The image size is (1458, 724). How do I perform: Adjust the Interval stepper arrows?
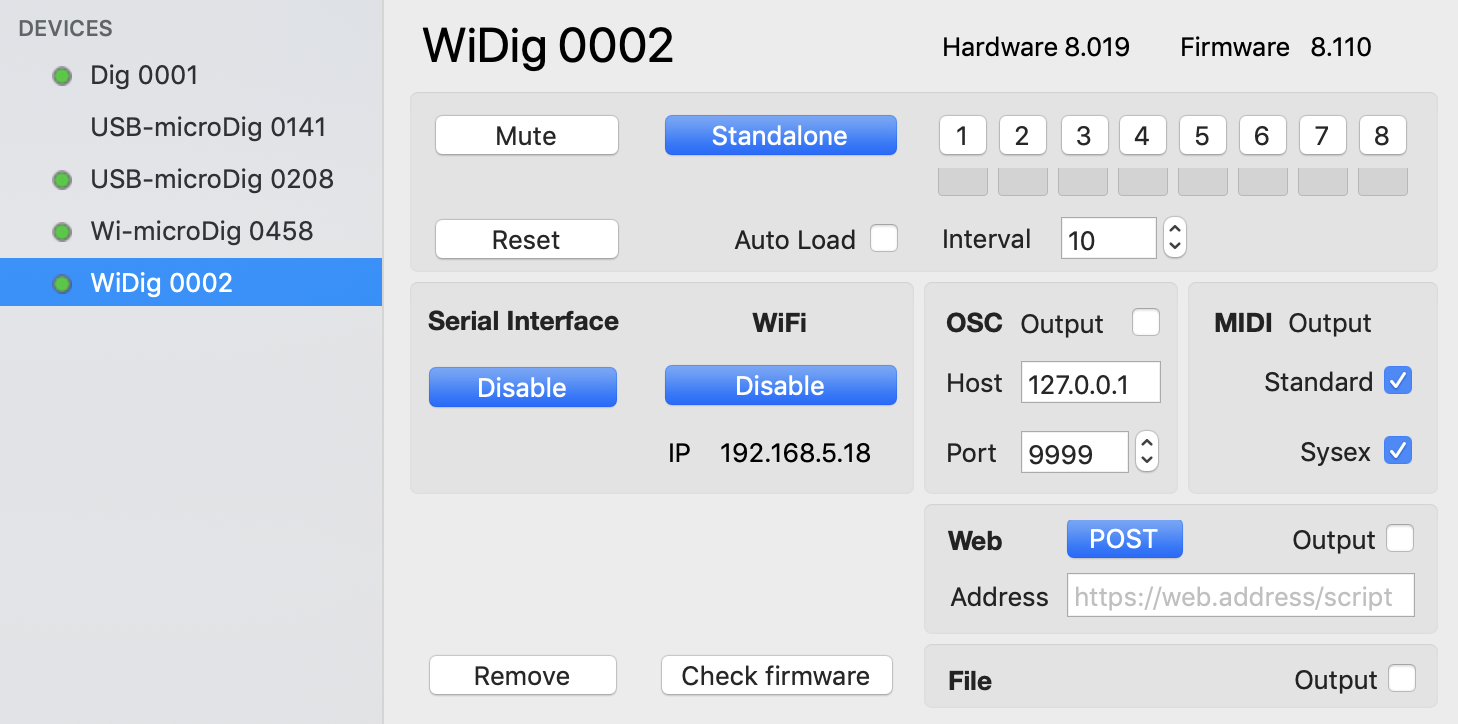(1175, 238)
